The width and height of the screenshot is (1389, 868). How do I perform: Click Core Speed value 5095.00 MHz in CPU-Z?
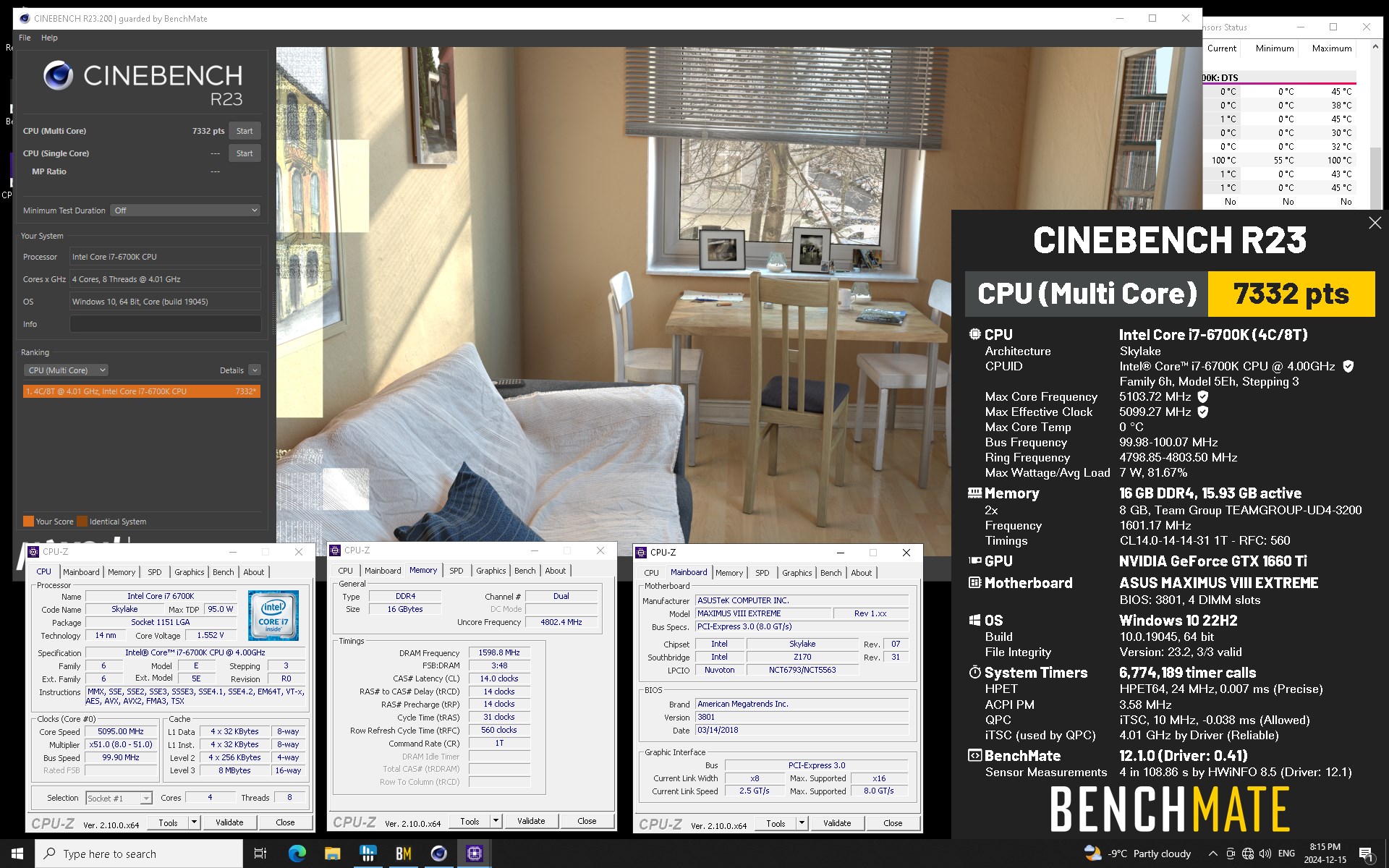point(120,731)
